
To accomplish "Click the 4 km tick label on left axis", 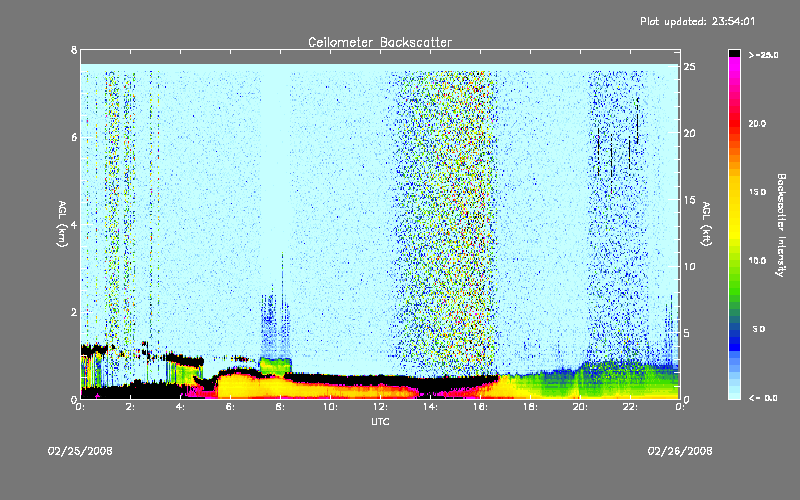I will coord(74,224).
